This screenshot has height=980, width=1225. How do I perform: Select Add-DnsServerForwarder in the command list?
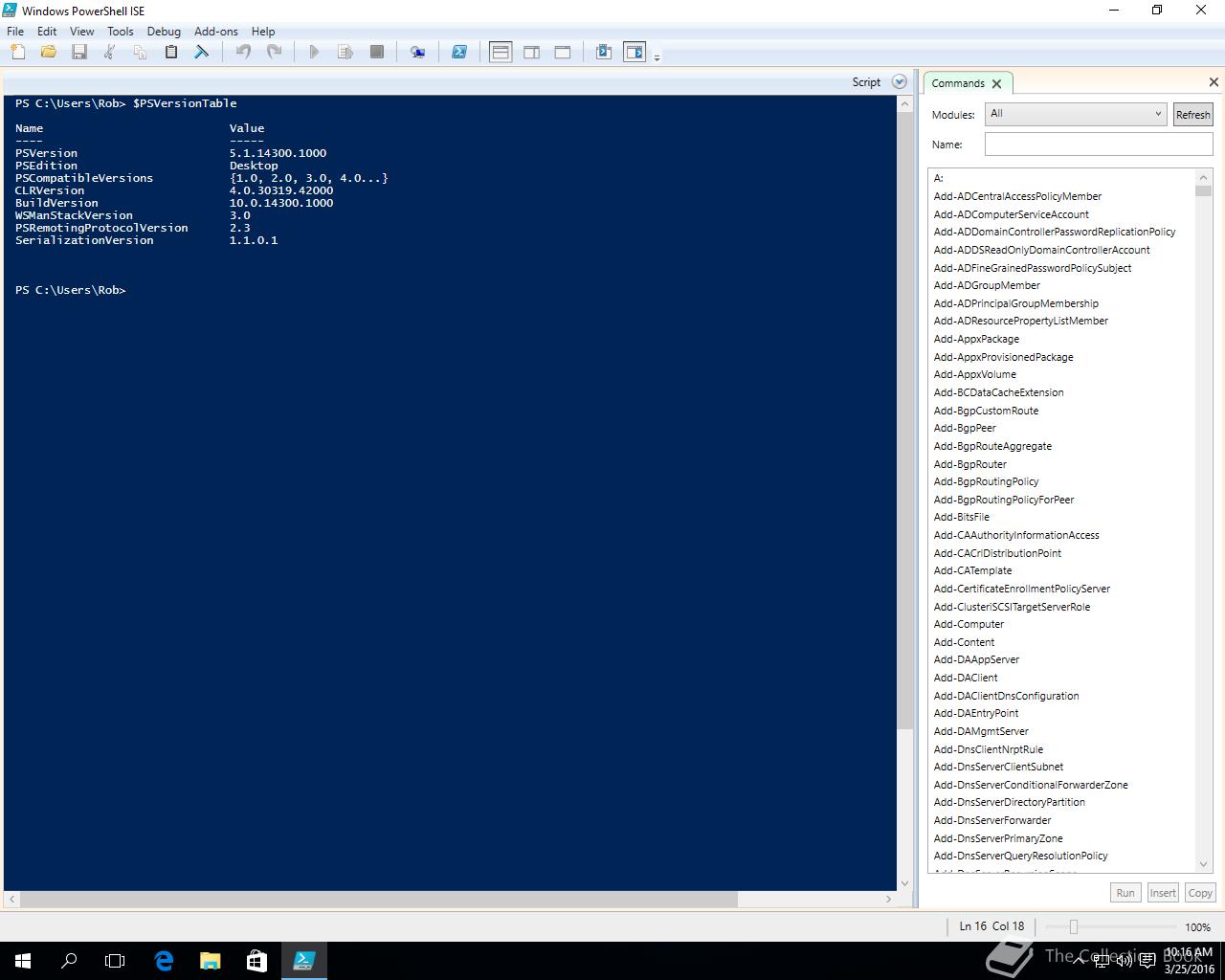(x=992, y=820)
